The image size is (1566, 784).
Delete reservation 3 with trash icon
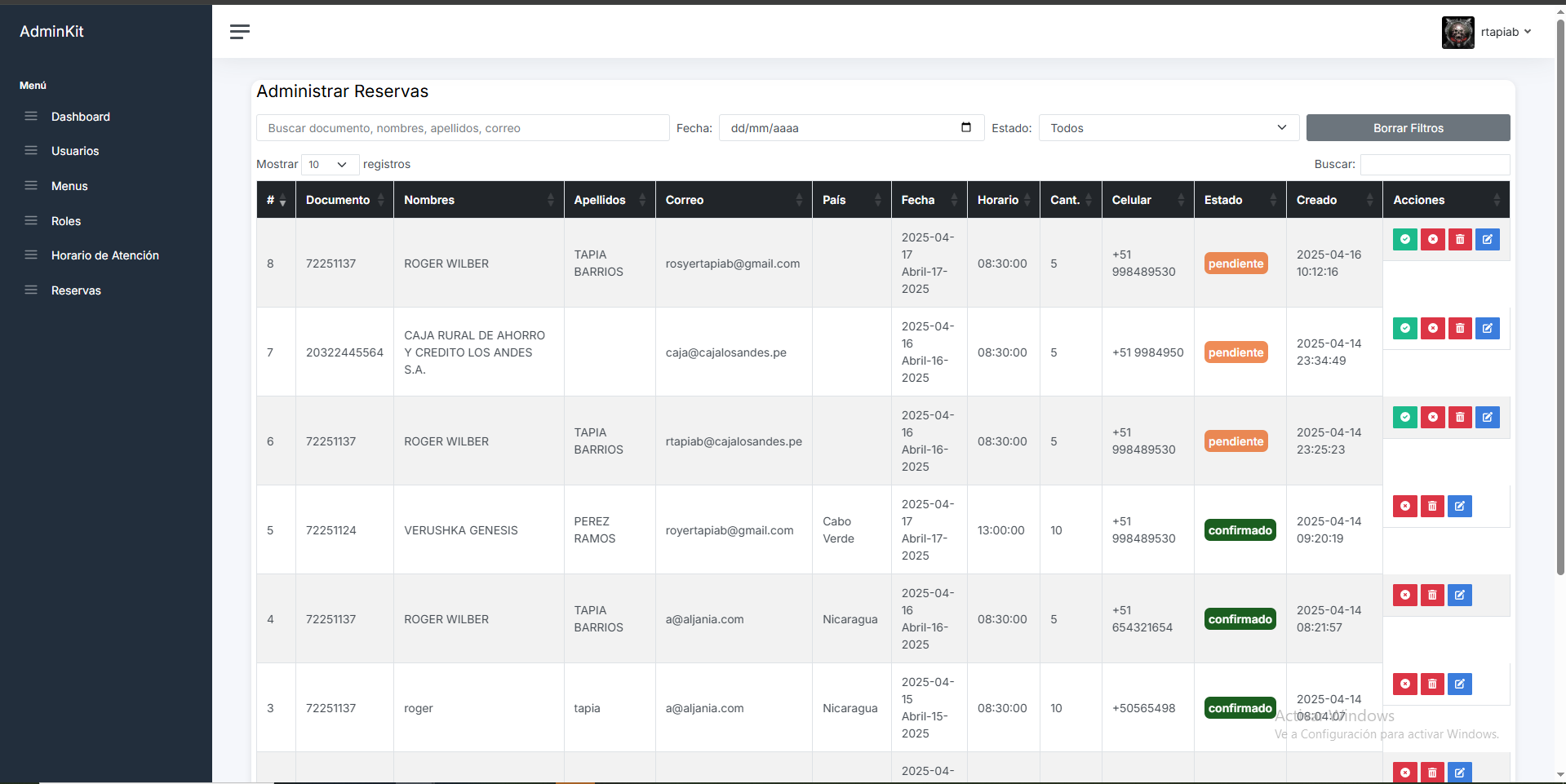1432,684
